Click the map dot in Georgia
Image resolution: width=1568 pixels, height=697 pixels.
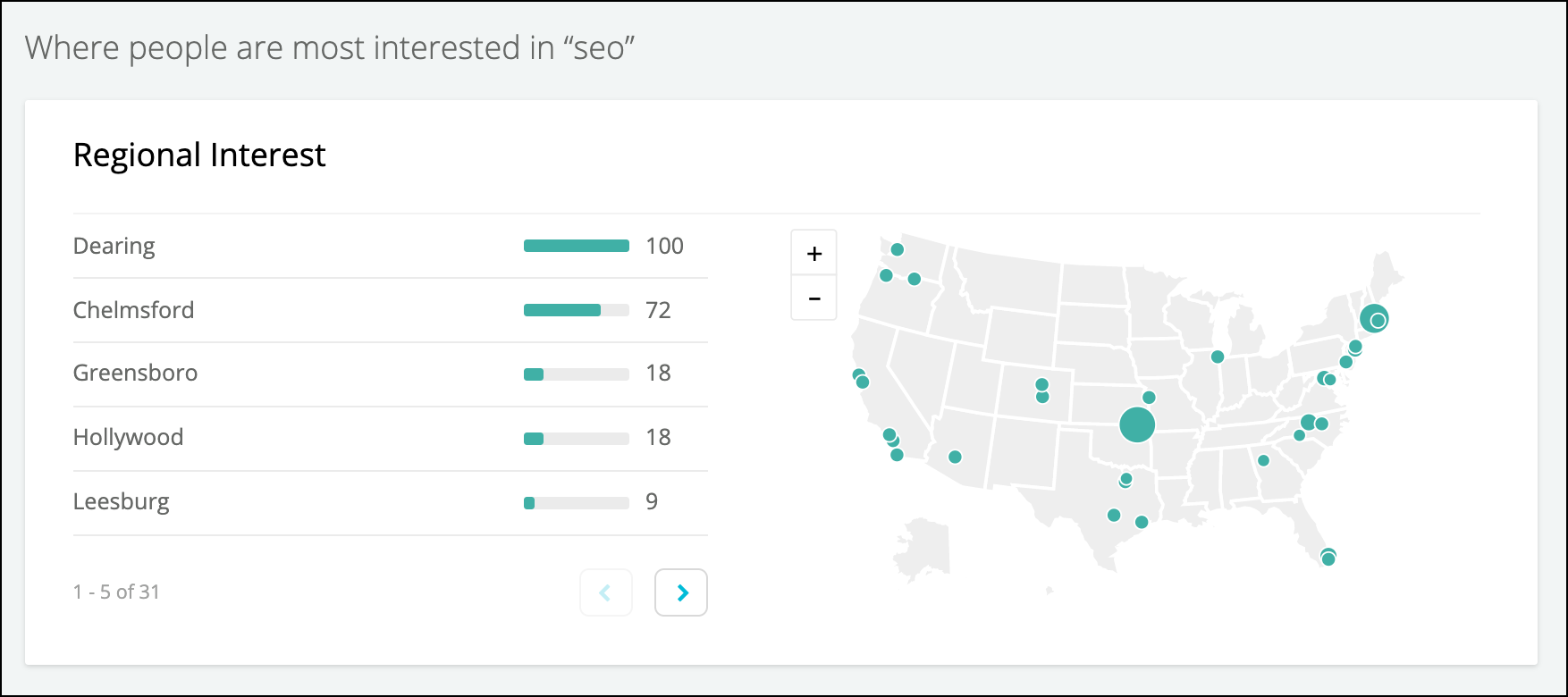click(x=1263, y=461)
